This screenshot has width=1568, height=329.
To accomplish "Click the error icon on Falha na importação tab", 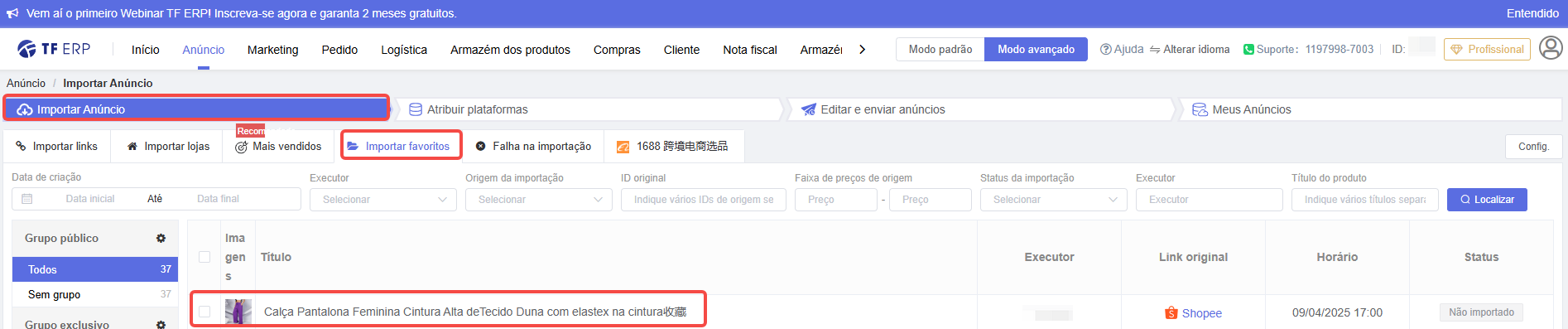I will pos(480,147).
